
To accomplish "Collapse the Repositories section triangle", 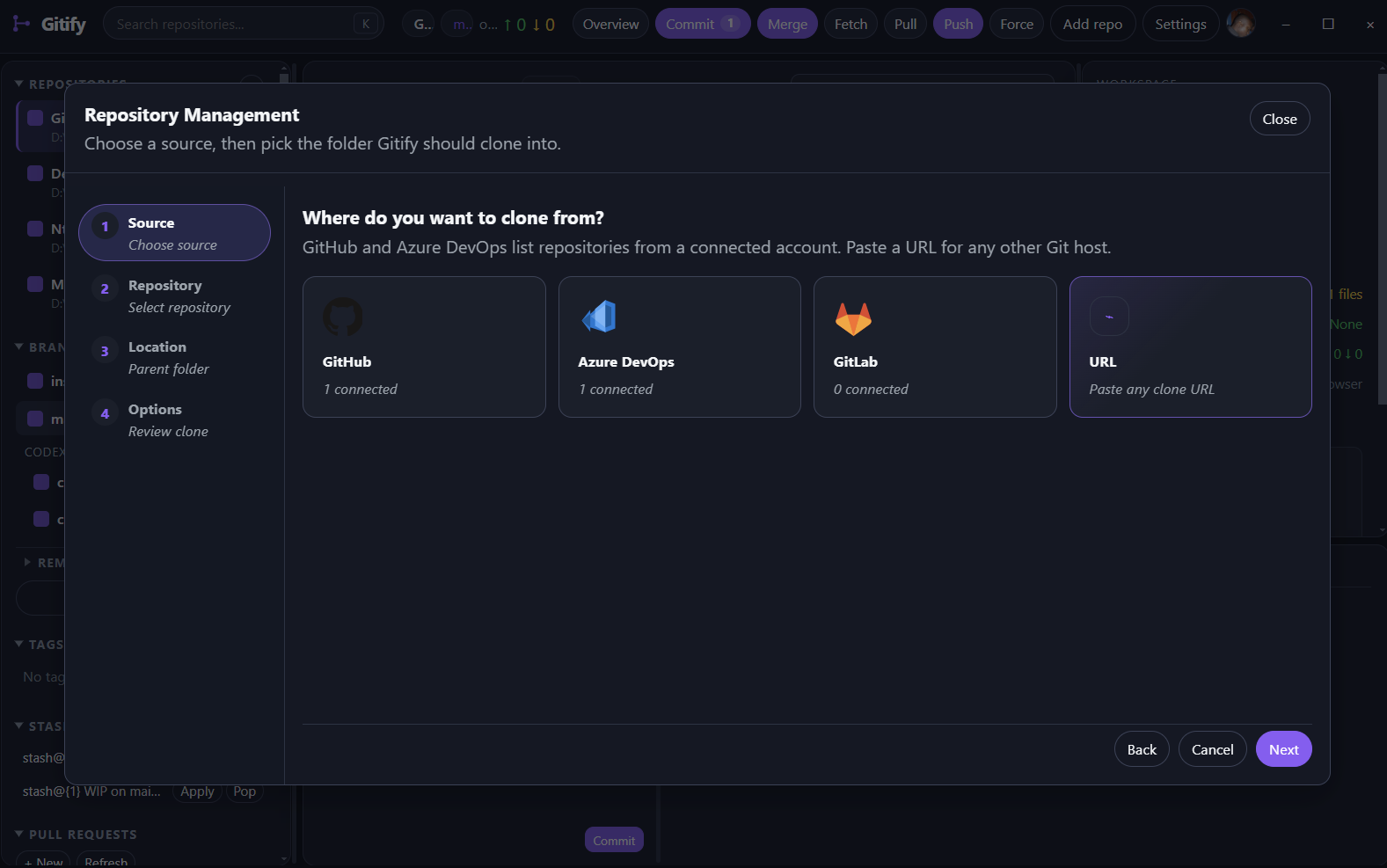I will click(18, 84).
